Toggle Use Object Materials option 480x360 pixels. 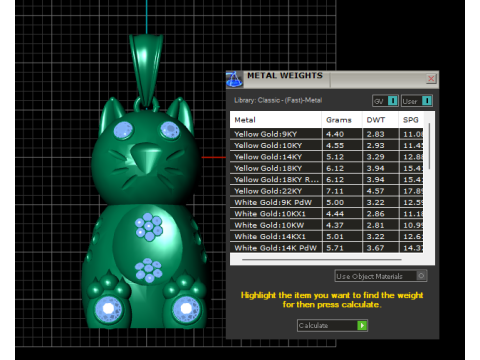tap(381, 276)
